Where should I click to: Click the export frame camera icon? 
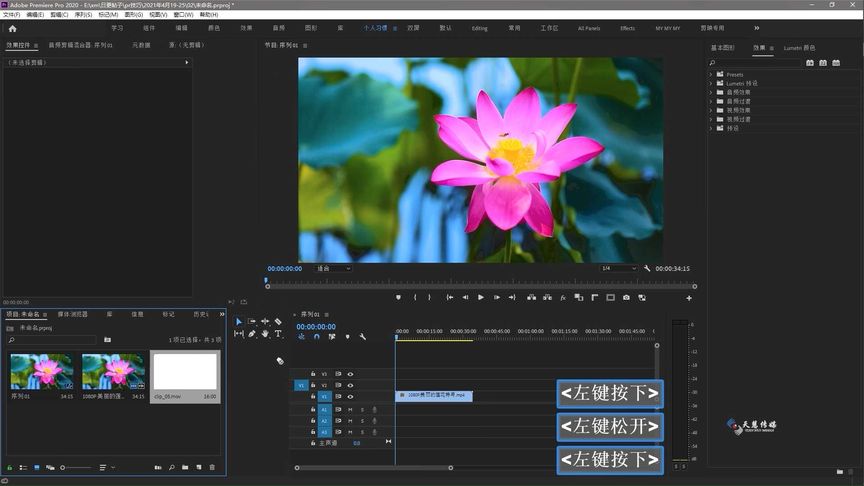click(626, 297)
